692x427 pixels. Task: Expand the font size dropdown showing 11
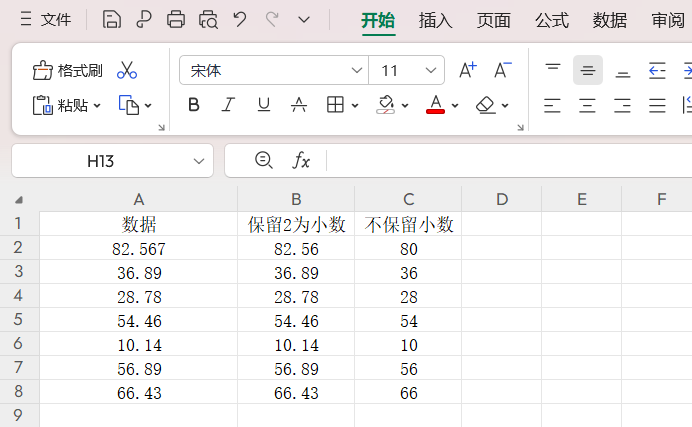[432, 70]
